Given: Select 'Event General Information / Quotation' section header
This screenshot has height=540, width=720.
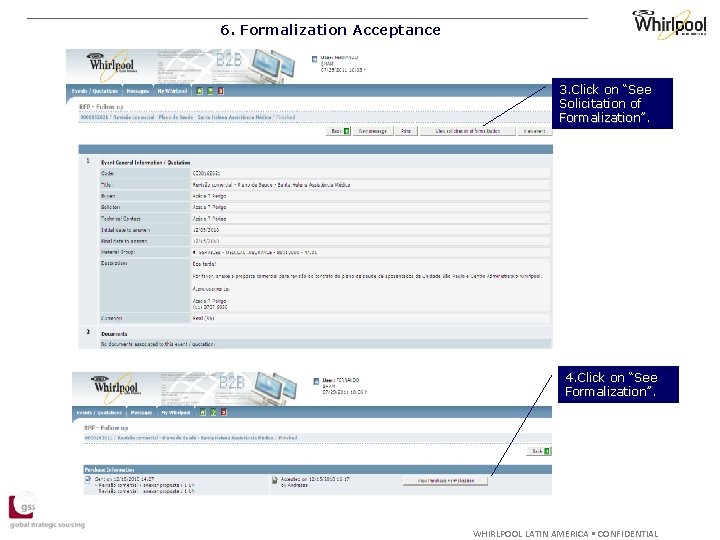Looking at the screenshot, I should pyautogui.click(x=146, y=163).
